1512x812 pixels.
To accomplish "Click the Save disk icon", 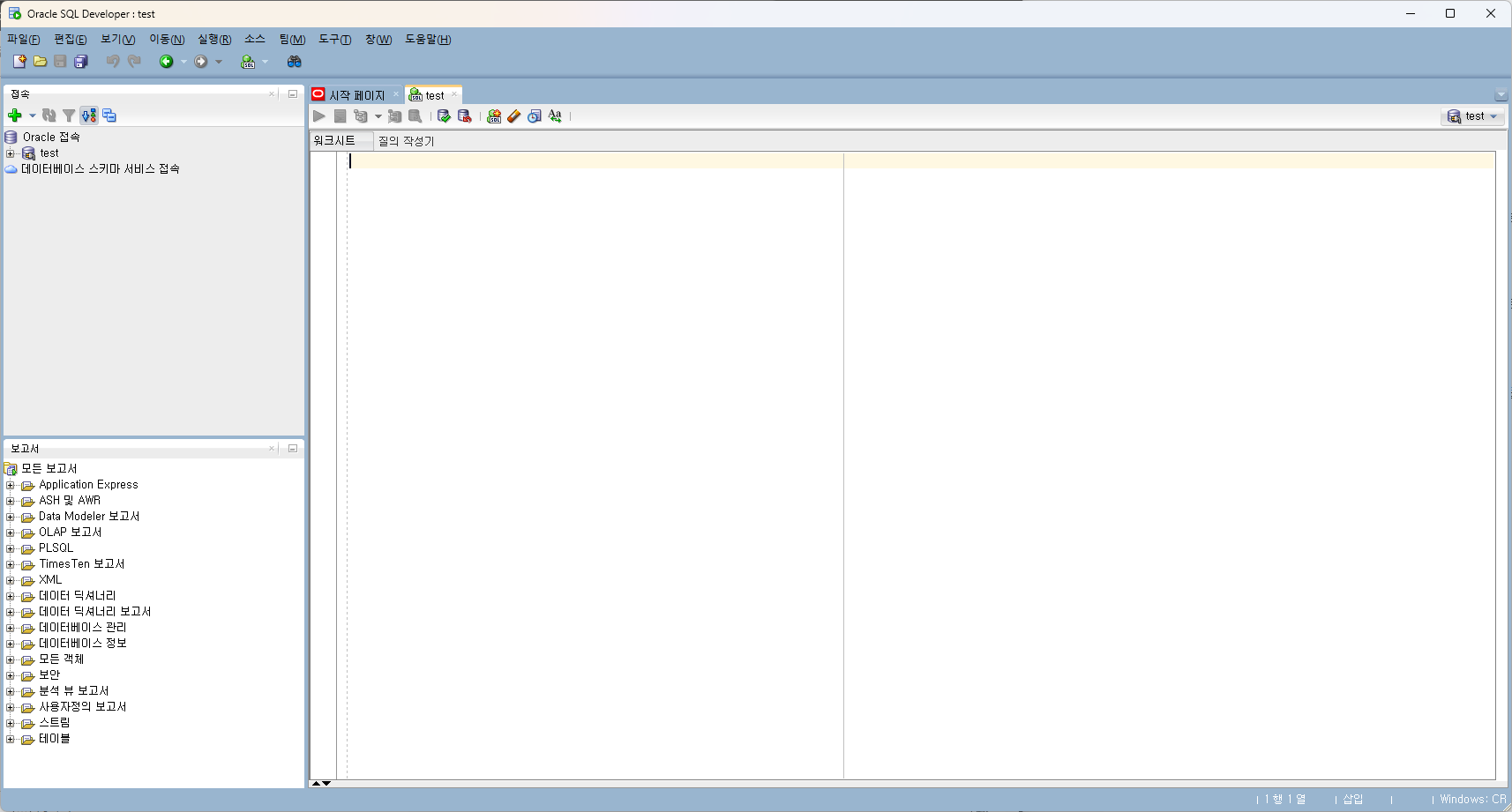I will click(60, 62).
